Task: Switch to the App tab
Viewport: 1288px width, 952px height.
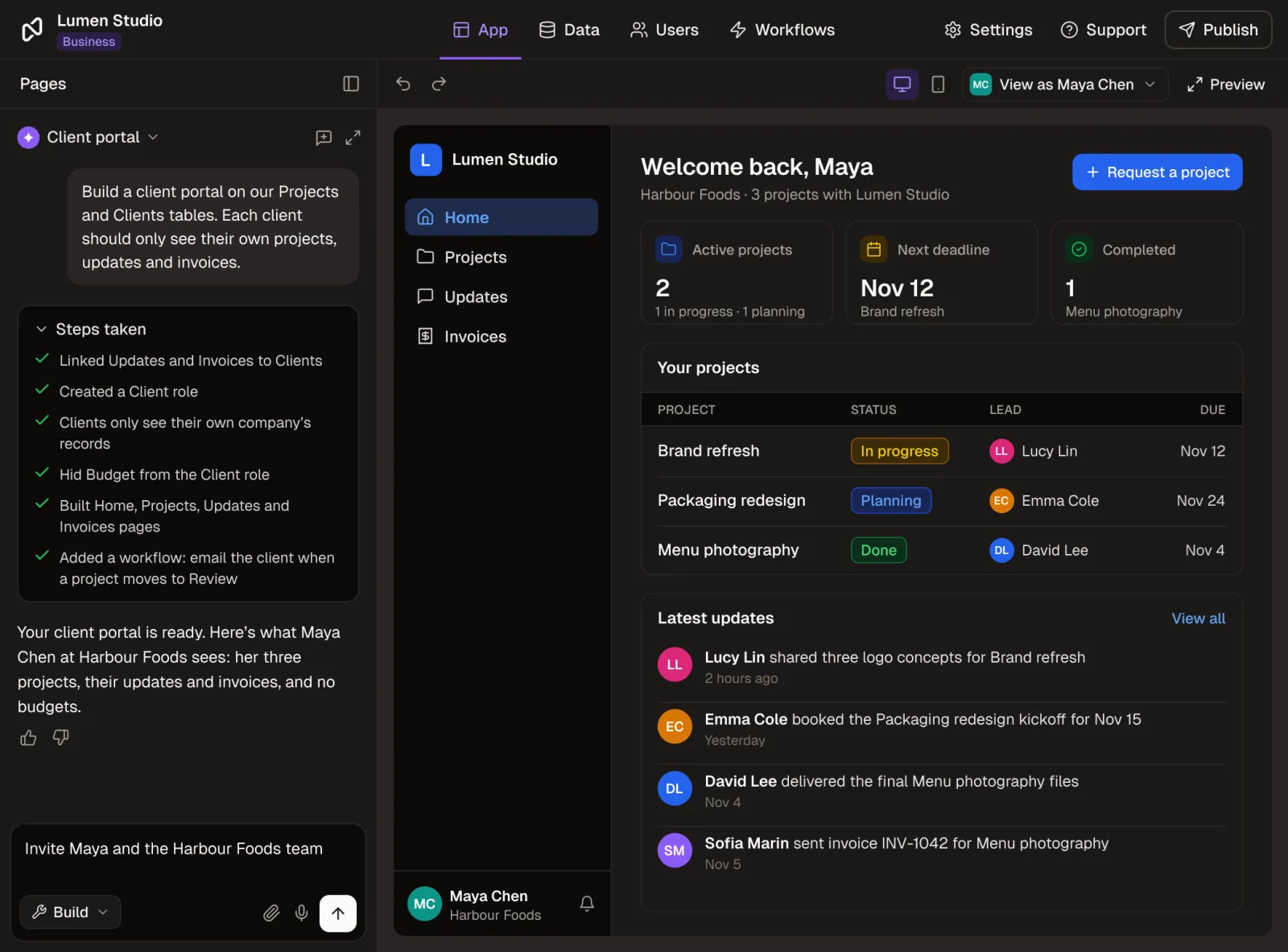Action: tap(481, 30)
